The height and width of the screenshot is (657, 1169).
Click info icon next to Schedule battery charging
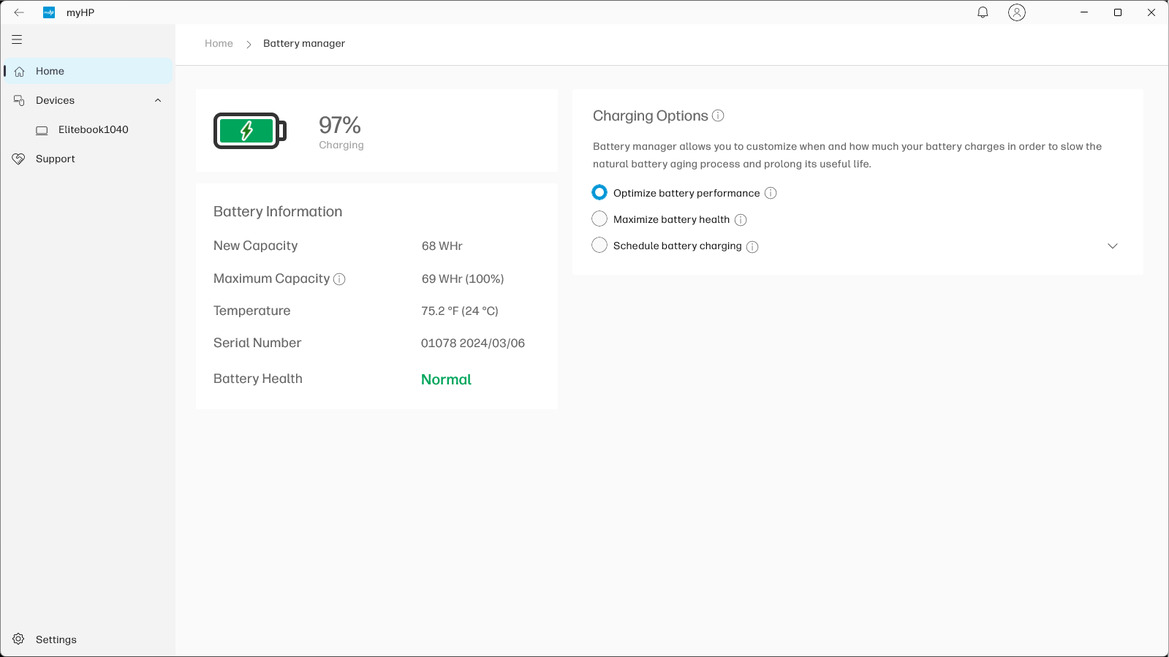pyautogui.click(x=752, y=247)
